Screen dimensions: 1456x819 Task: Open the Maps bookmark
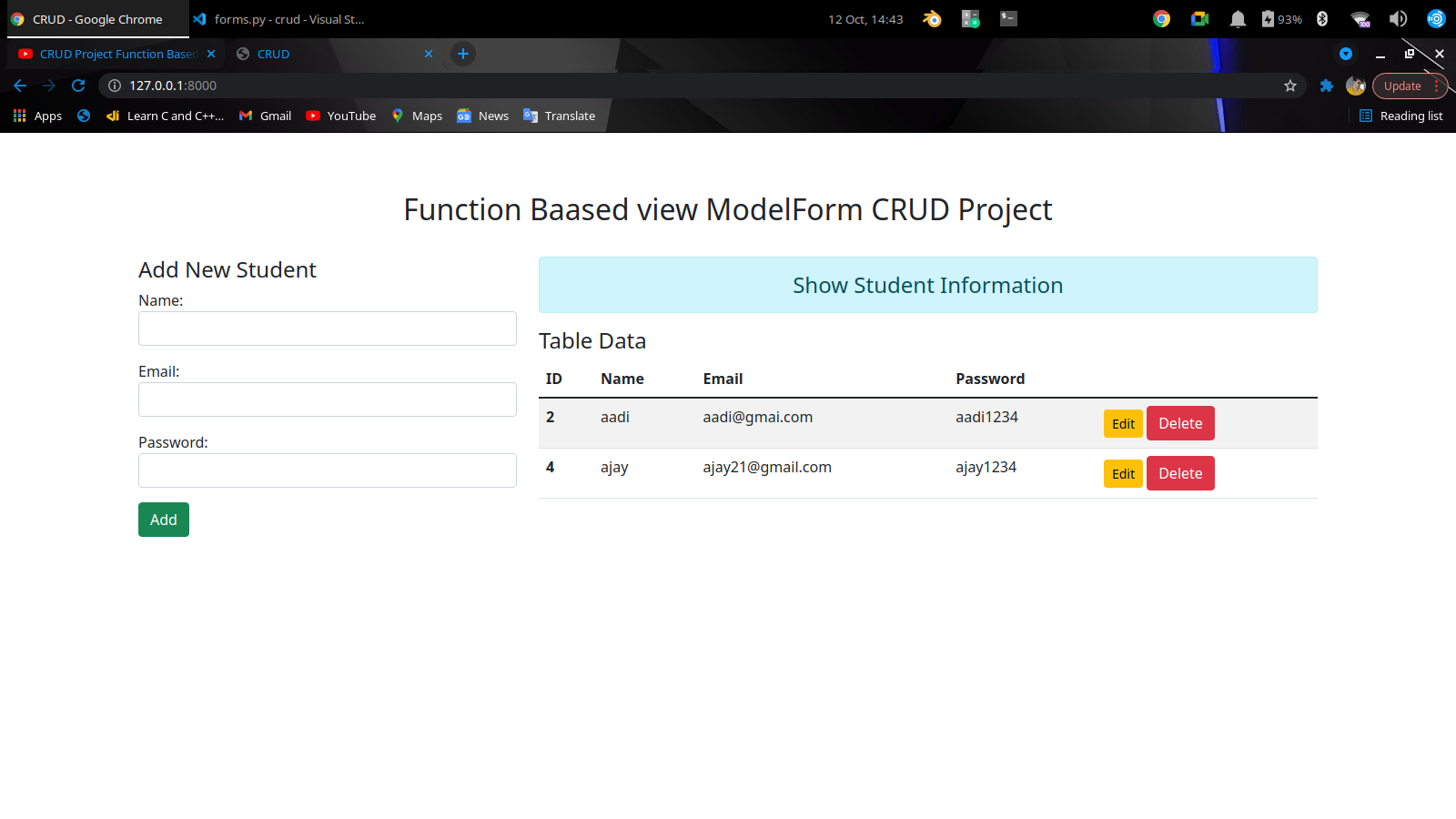417,116
